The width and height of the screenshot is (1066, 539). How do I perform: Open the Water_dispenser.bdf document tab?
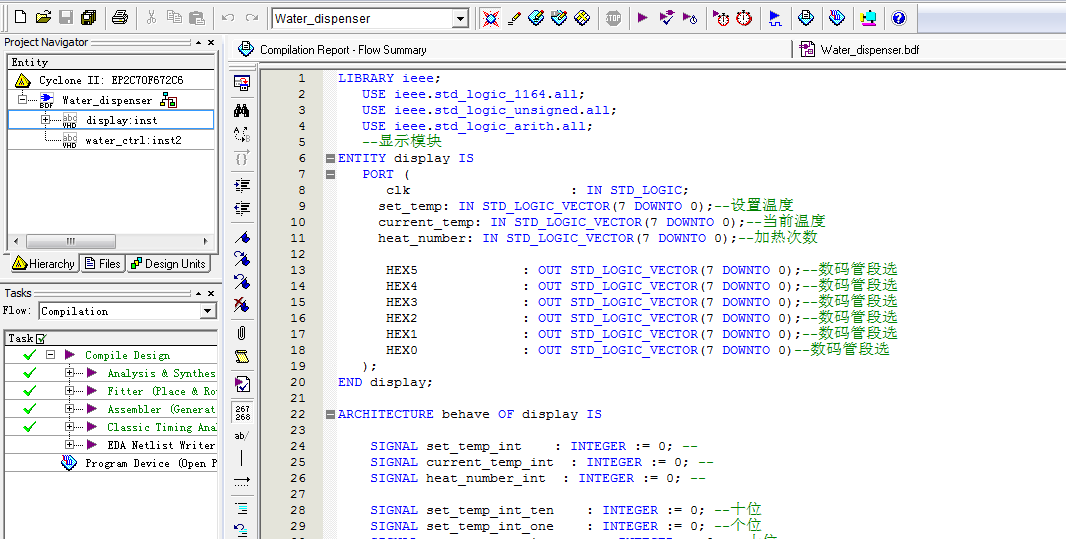click(860, 49)
